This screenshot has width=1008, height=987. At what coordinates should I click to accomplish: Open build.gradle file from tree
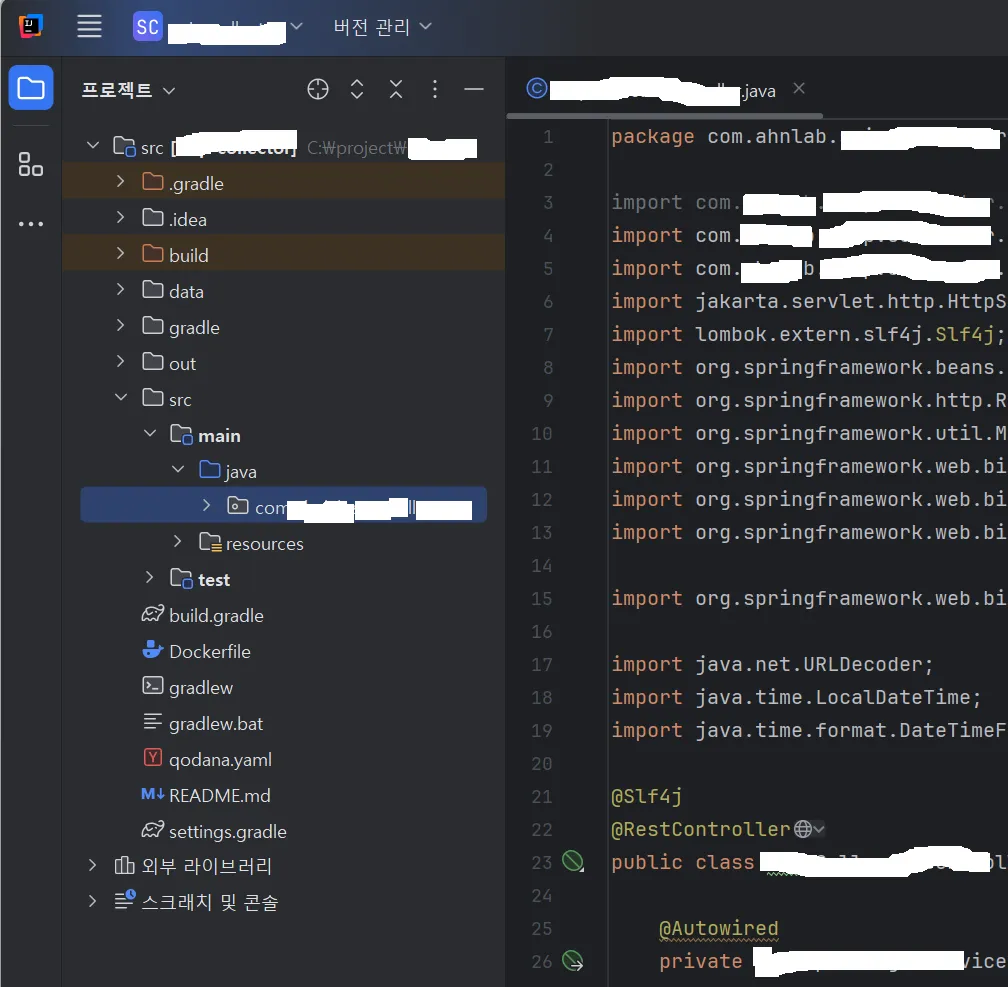tap(216, 615)
